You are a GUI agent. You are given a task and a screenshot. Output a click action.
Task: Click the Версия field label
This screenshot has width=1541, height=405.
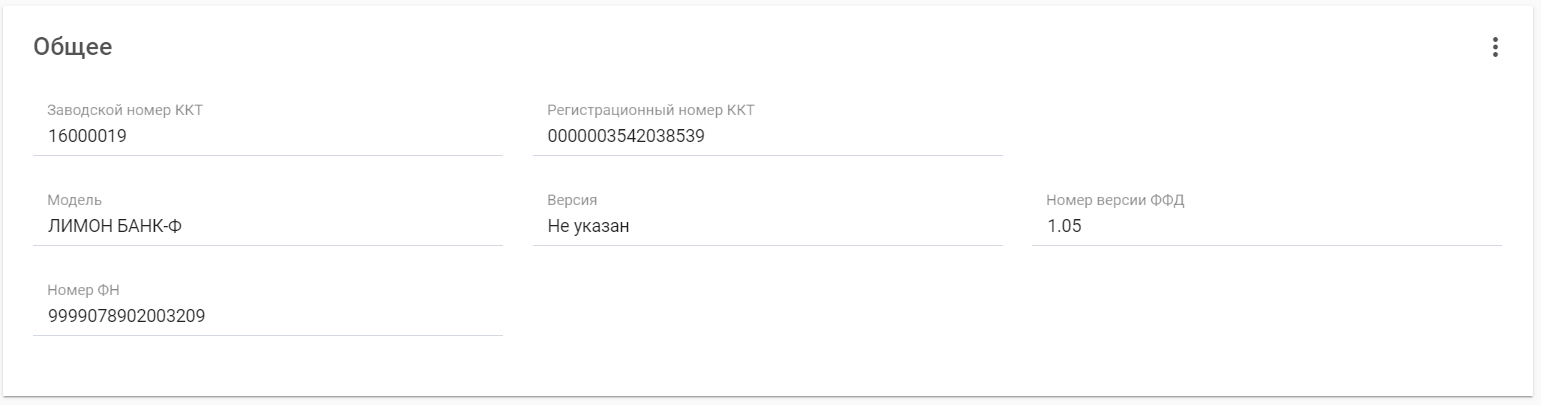(572, 200)
